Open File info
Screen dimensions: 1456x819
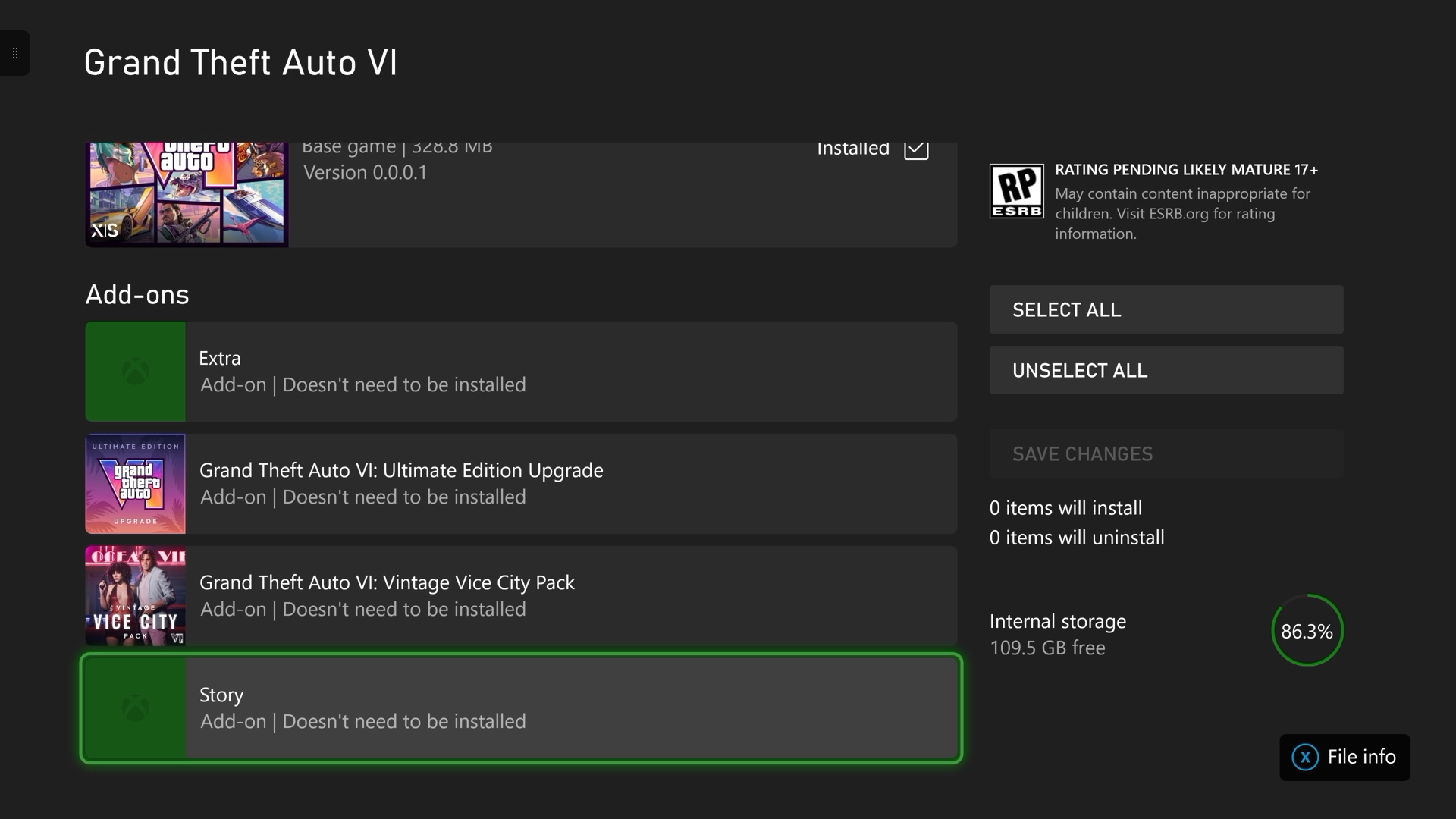point(1345,757)
